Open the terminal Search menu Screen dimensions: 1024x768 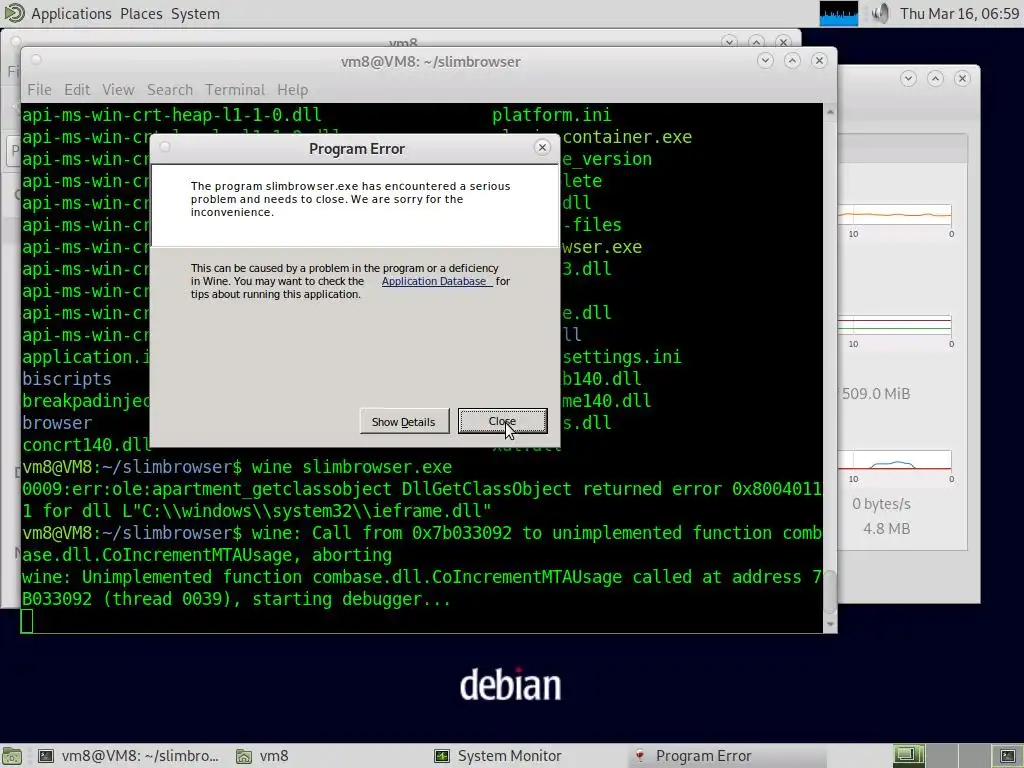(170, 89)
